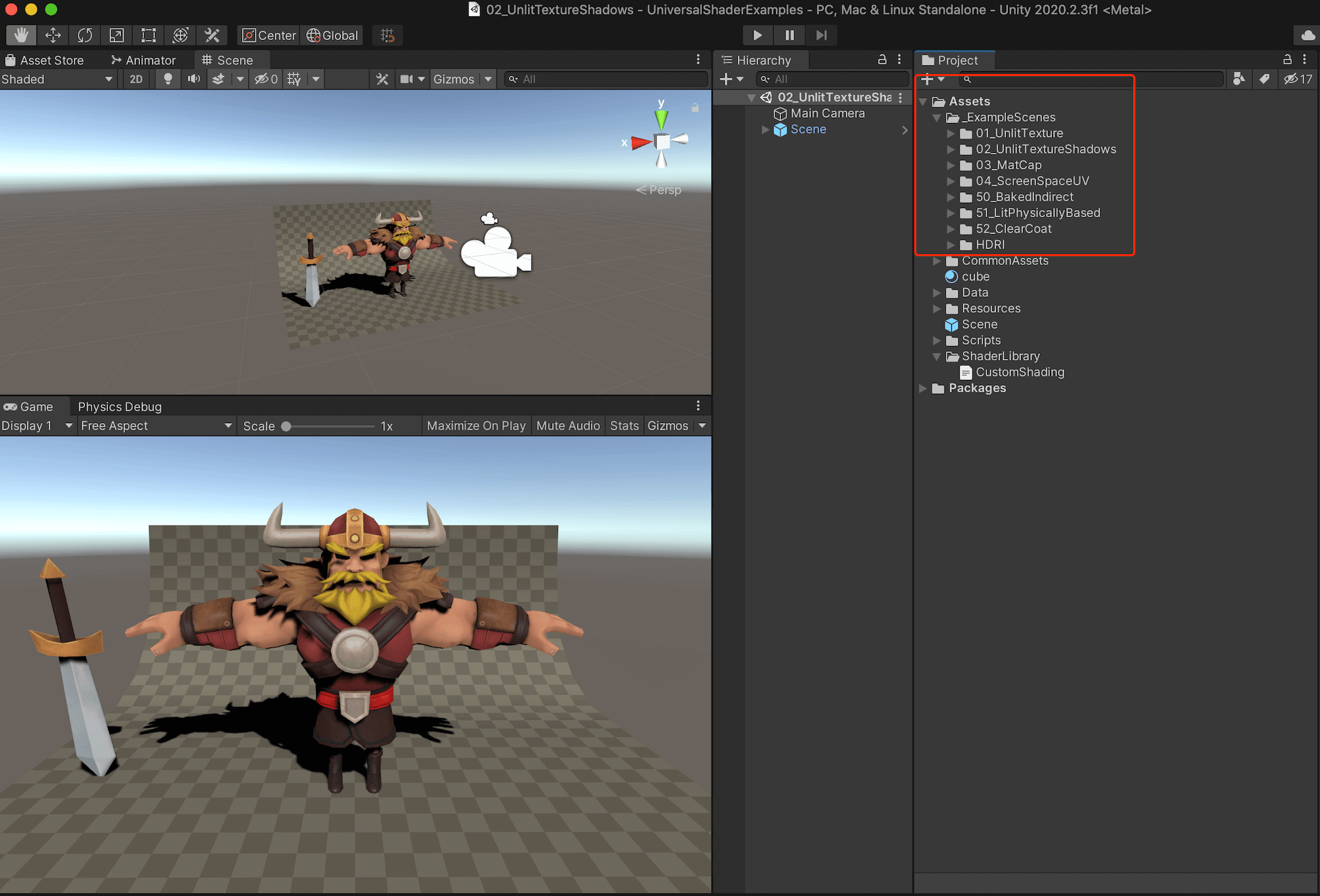The image size is (1320, 896).
Task: Select the Rect transform tool
Action: (x=148, y=35)
